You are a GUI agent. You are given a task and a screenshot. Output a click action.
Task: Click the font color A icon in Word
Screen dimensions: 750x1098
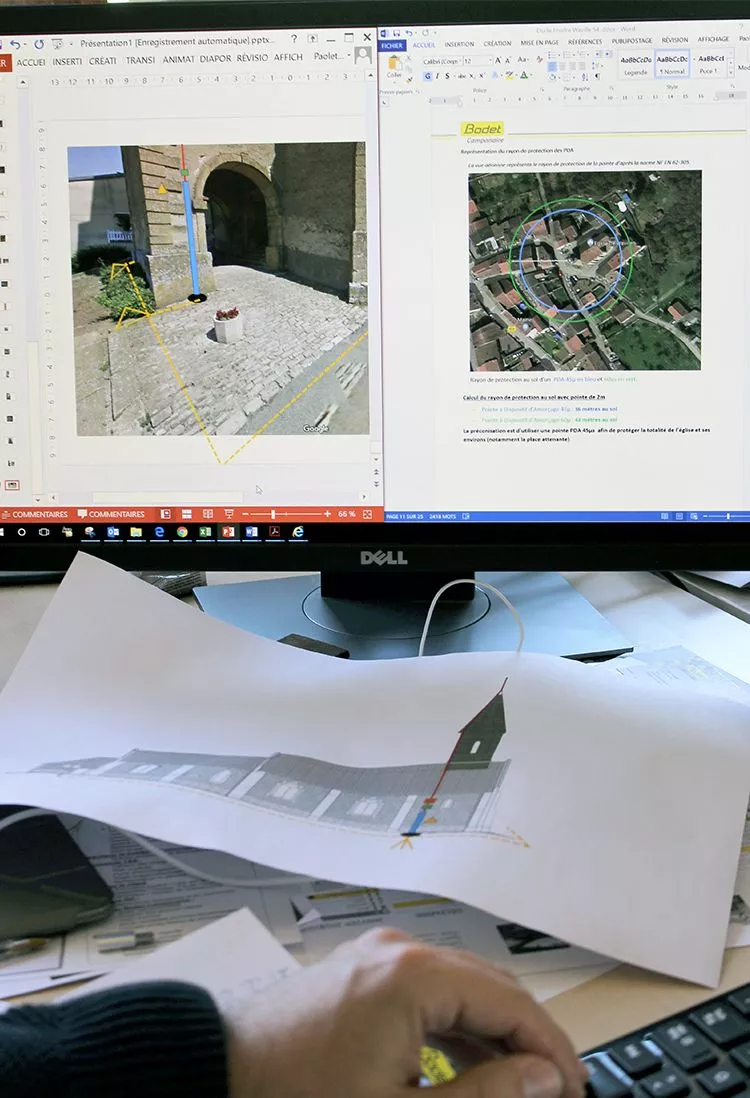click(523, 76)
